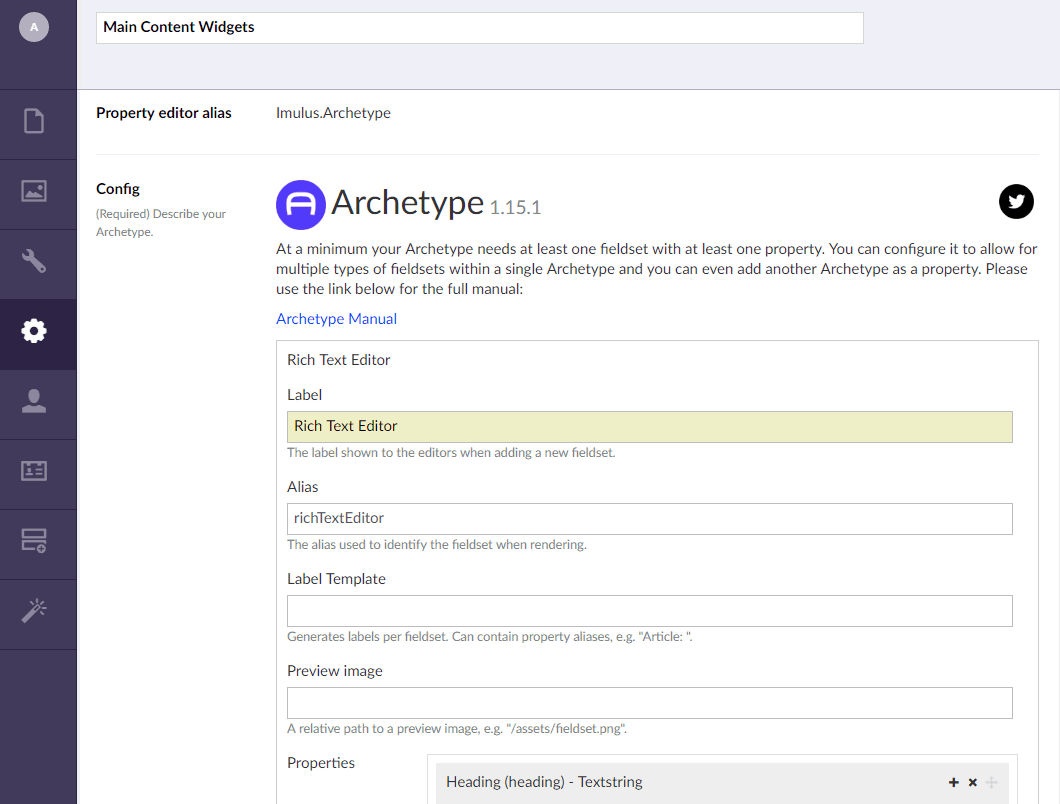Viewport: 1060px width, 804px height.
Task: Click the Property editor alias label
Action: (164, 113)
